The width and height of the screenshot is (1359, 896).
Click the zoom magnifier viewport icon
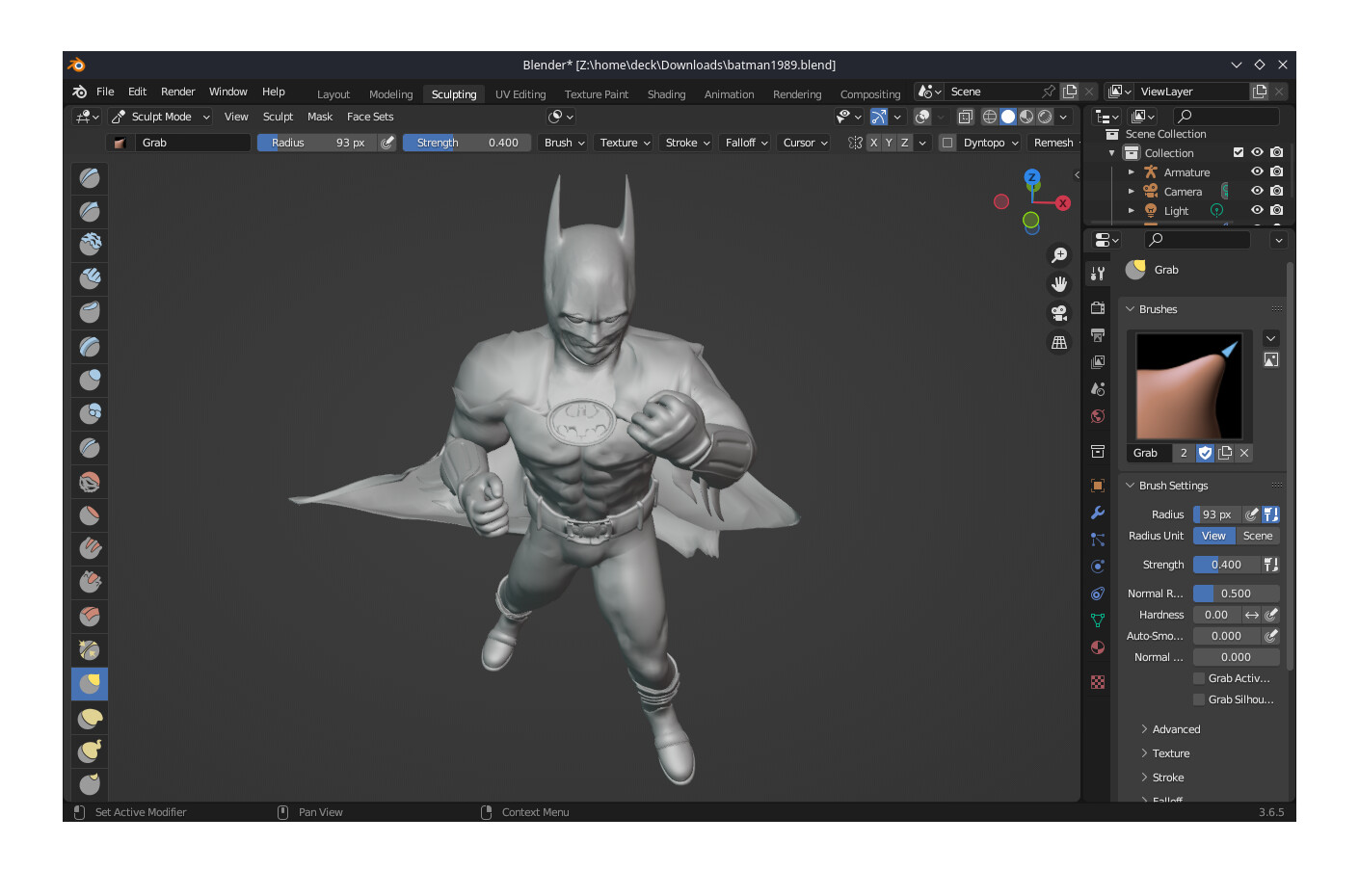[x=1059, y=255]
